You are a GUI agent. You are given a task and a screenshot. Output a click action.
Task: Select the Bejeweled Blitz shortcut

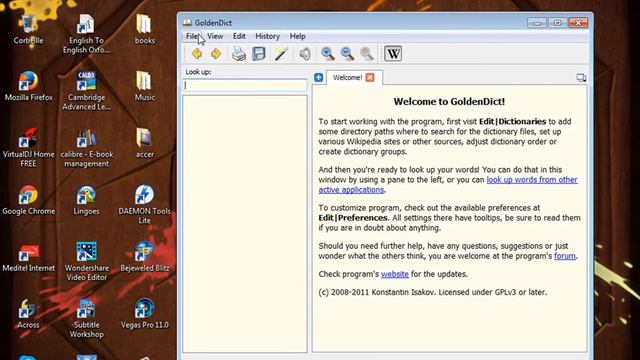pyautogui.click(x=144, y=256)
